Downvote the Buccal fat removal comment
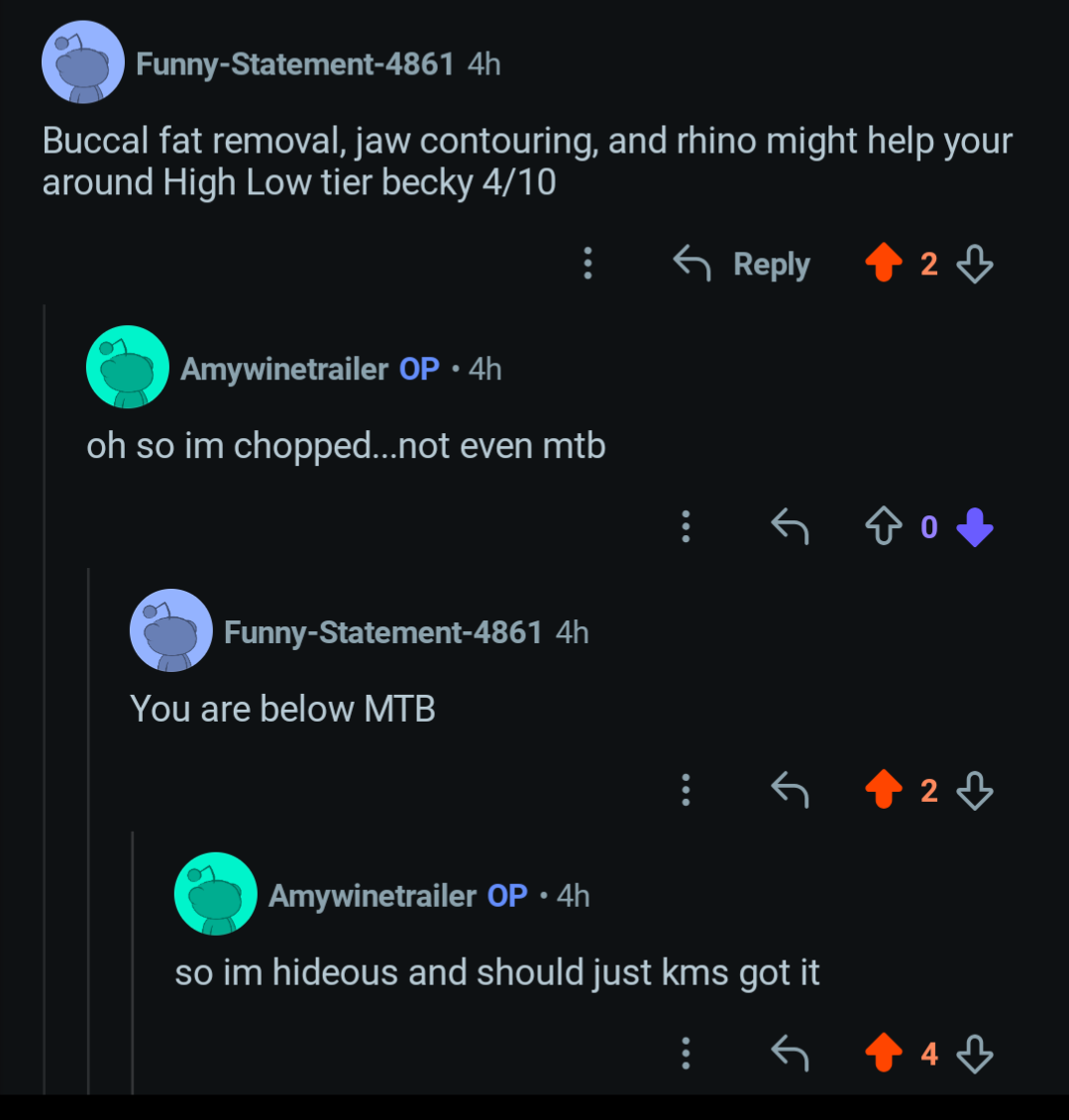The width and height of the screenshot is (1069, 1120). point(974,264)
